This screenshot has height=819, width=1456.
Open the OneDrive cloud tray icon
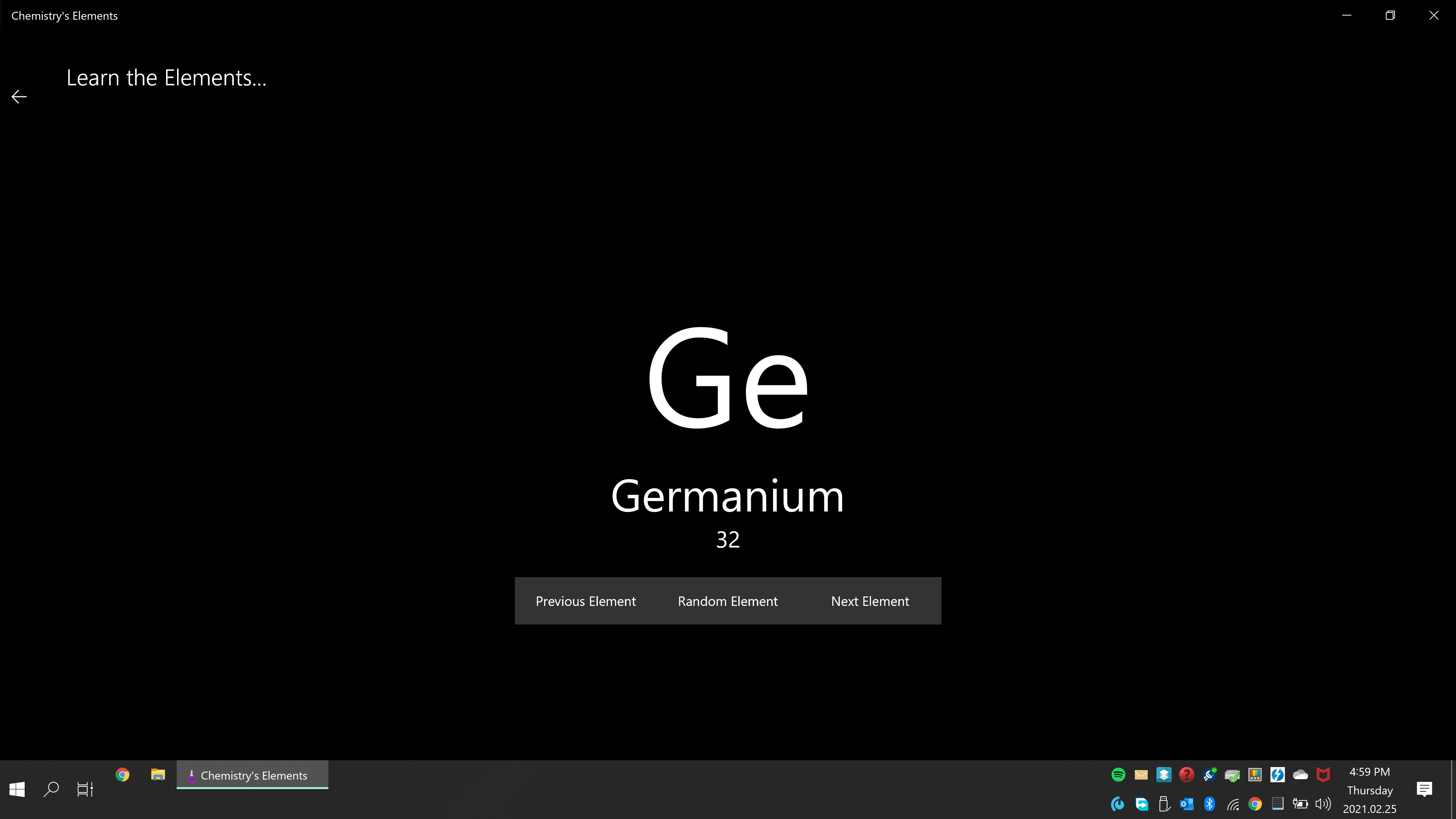pos(1301,775)
